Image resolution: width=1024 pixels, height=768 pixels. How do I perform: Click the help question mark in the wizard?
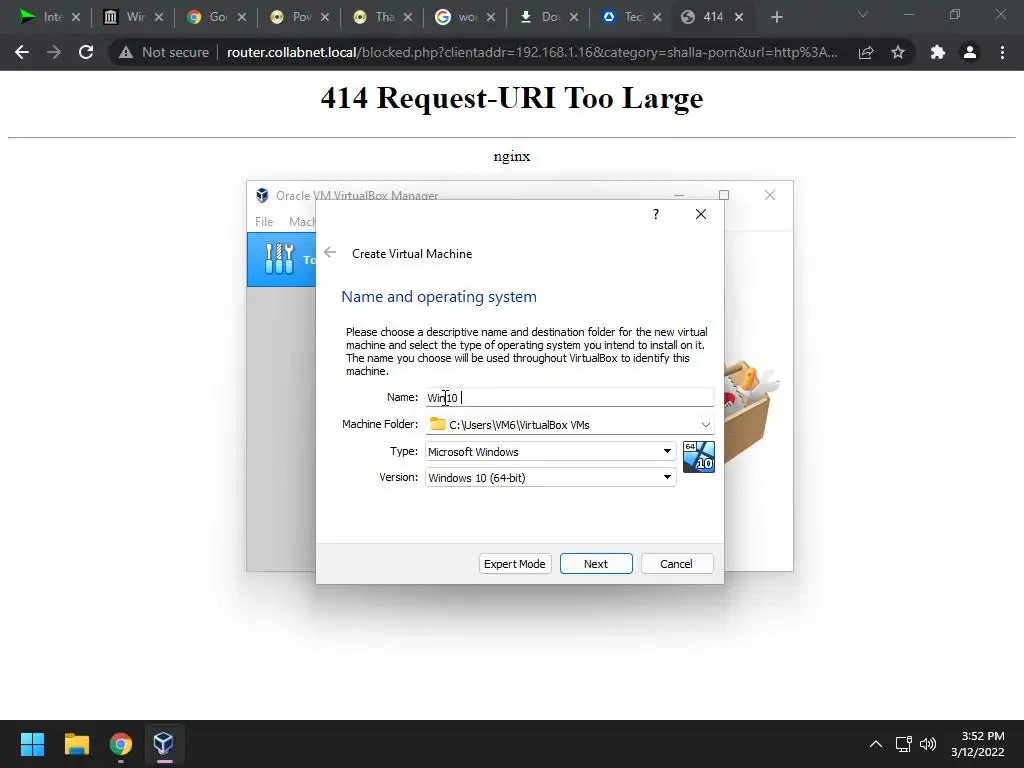pos(656,214)
